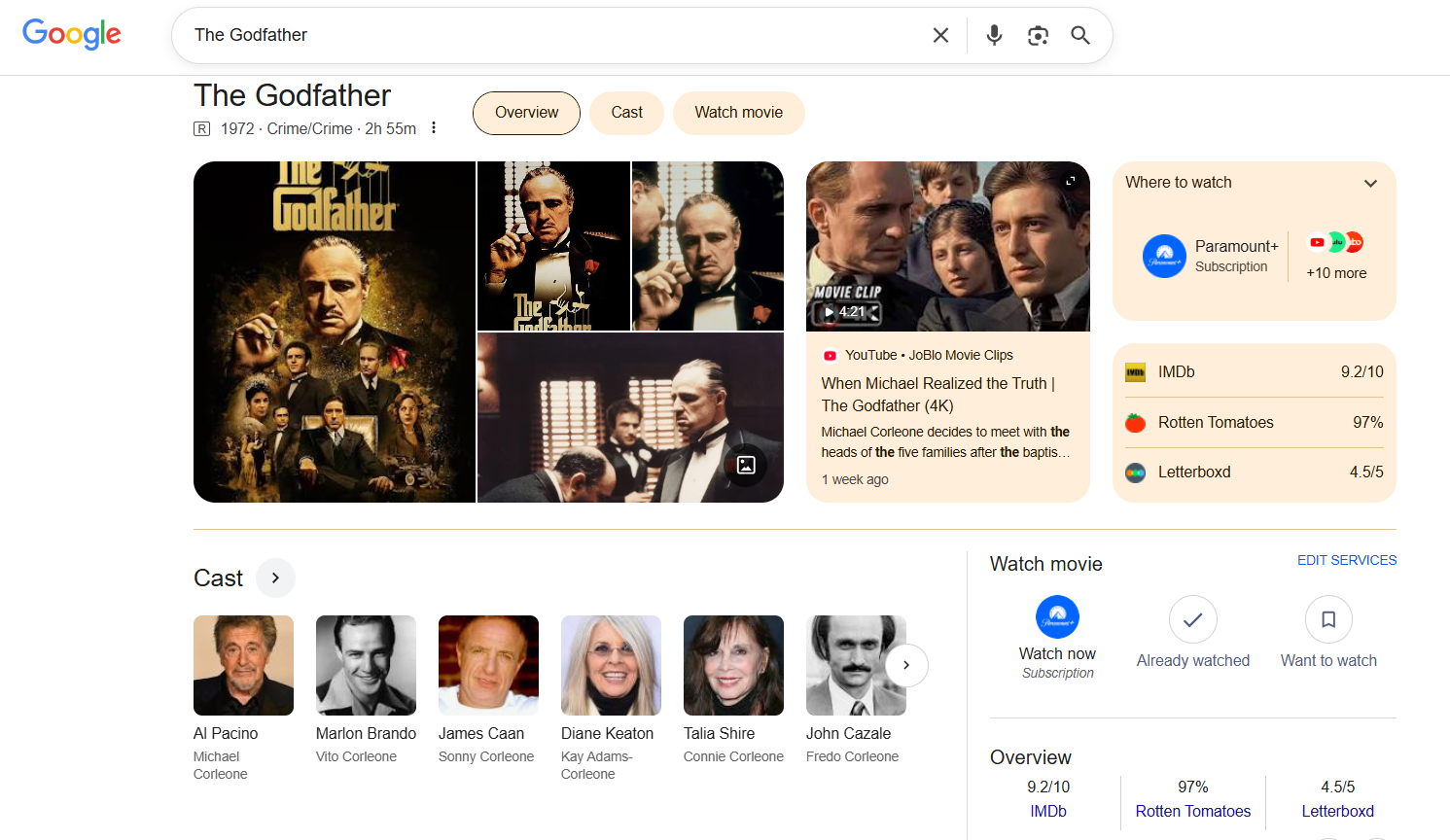Select John Cazale's cast photo

tap(856, 665)
